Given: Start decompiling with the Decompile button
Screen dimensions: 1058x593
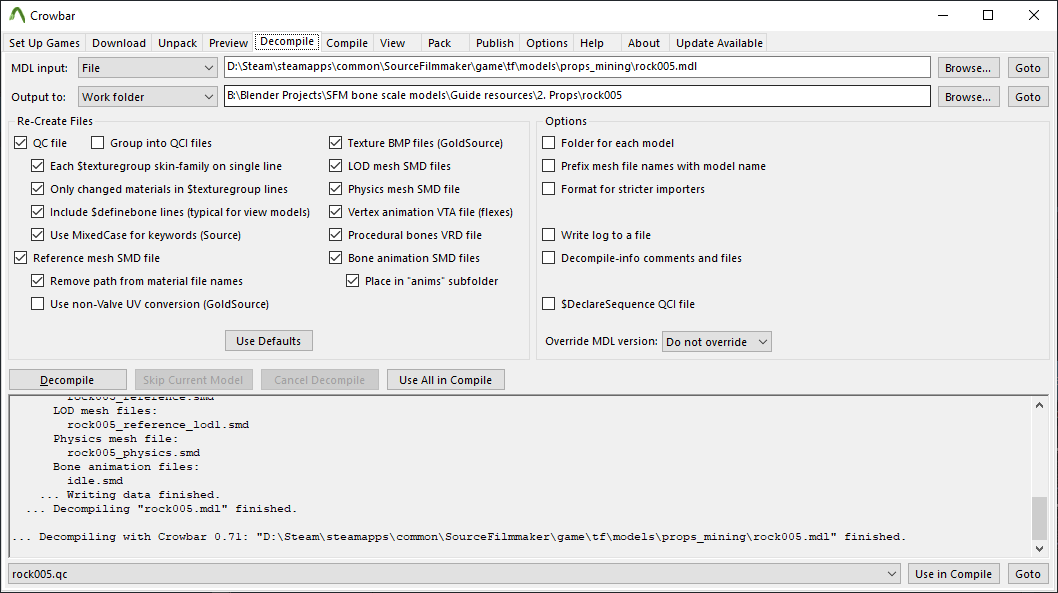Looking at the screenshot, I should 67,380.
